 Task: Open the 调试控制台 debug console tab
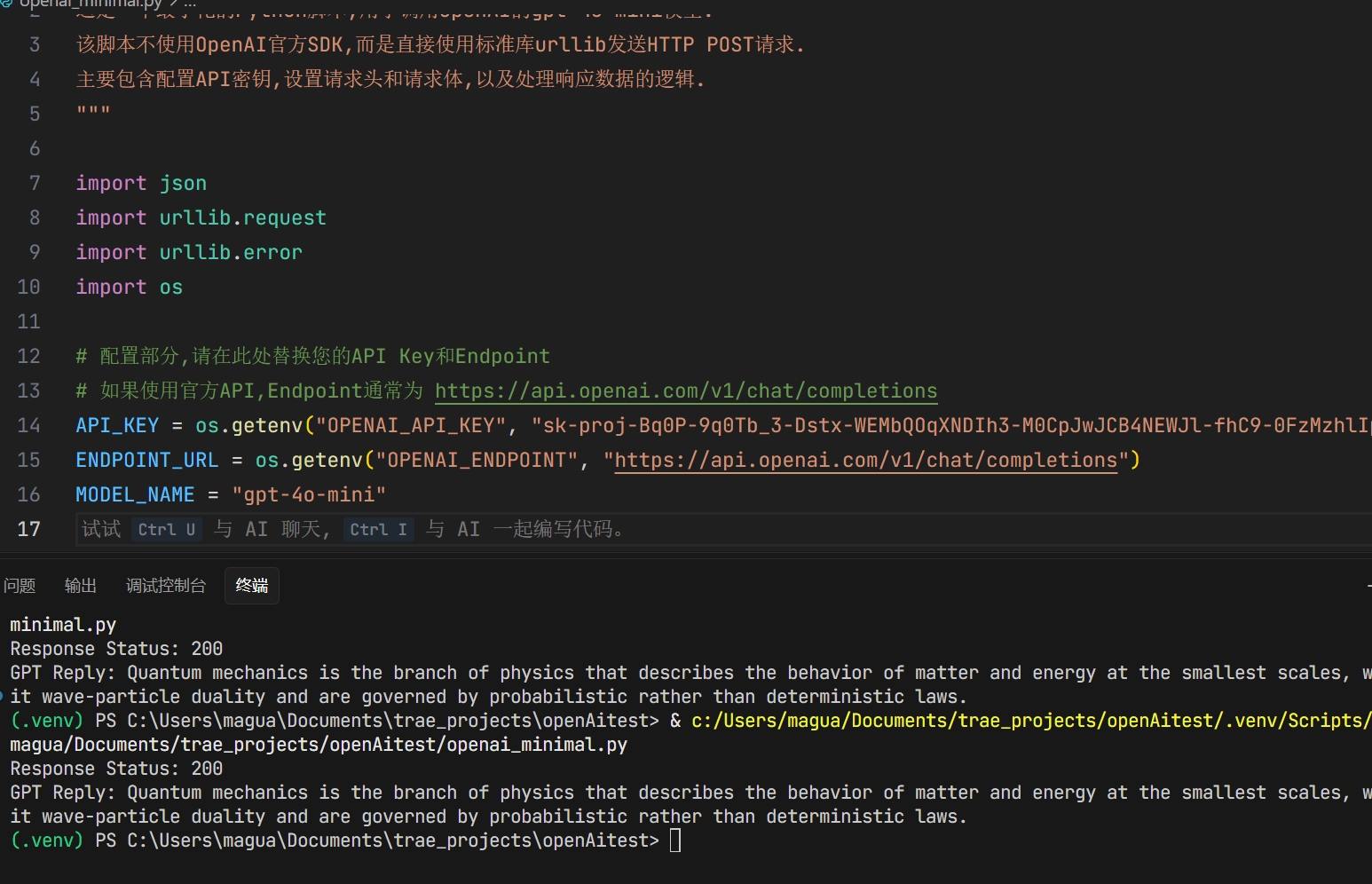(166, 586)
